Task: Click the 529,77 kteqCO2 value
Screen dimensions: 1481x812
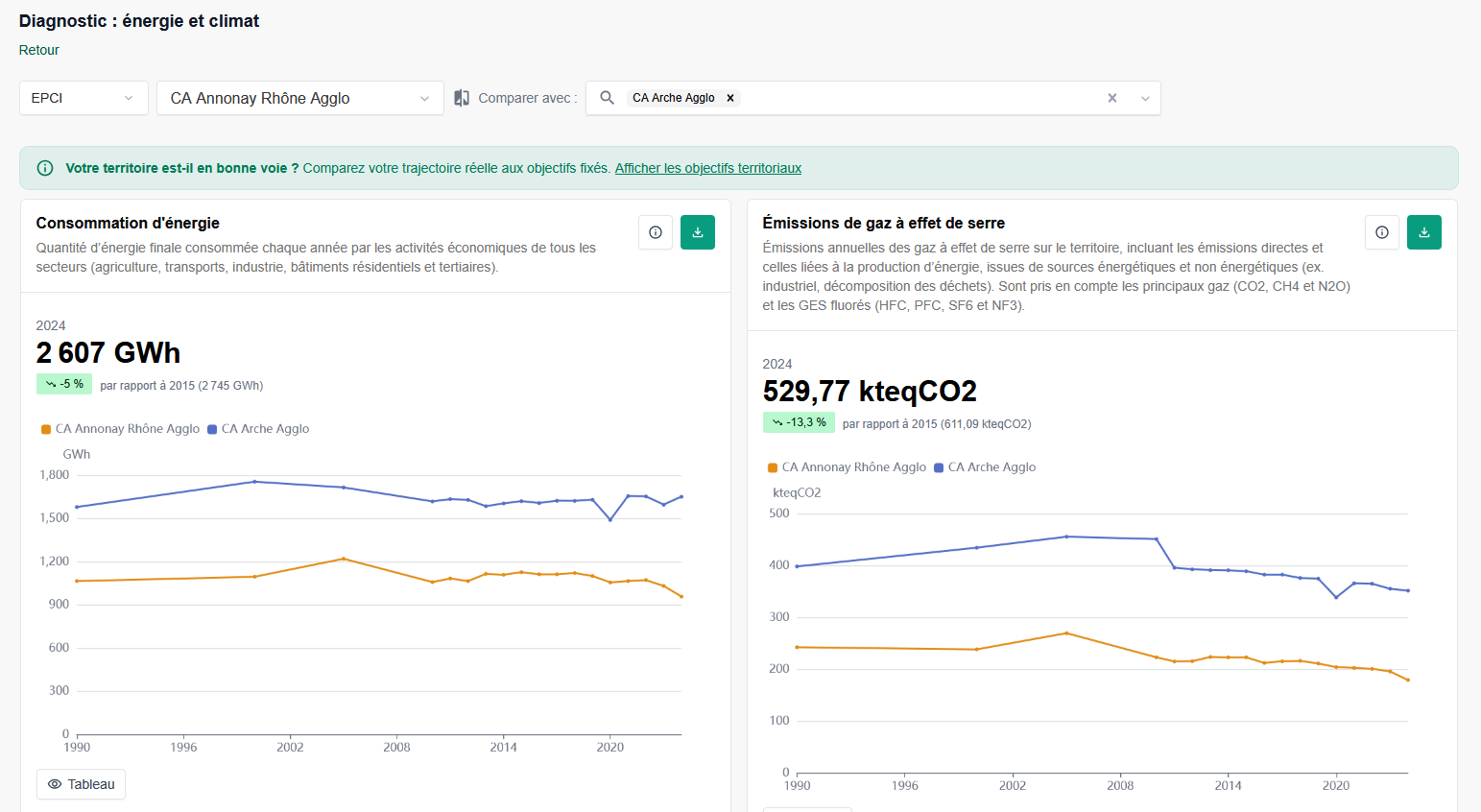Action: tap(870, 392)
